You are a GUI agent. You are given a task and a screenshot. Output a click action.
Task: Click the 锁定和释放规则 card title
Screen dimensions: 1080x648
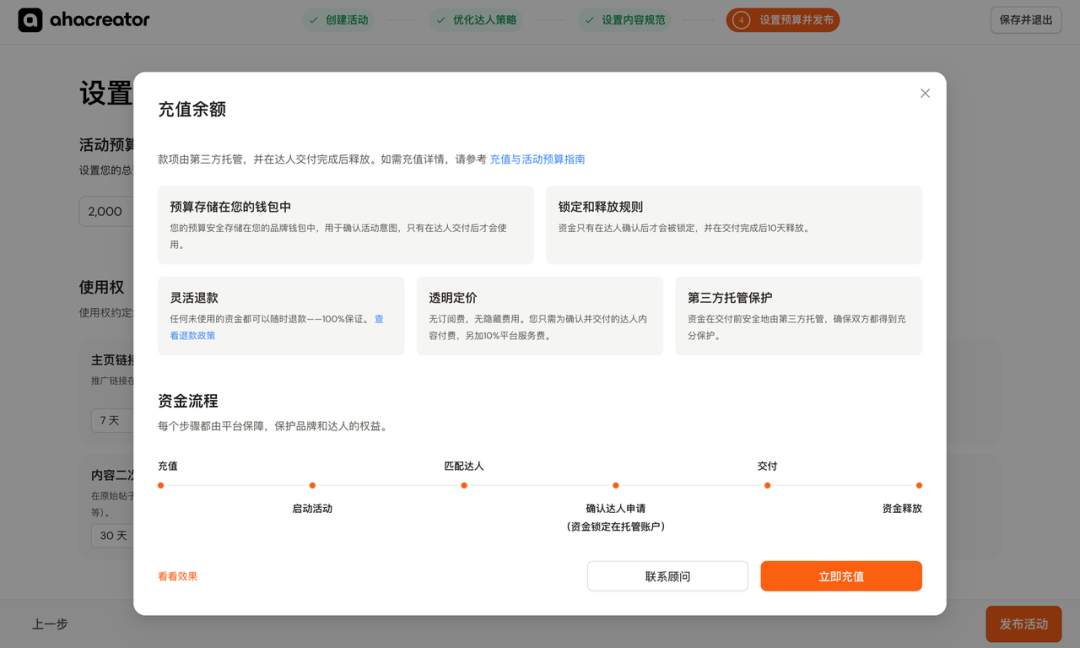[x=600, y=207]
